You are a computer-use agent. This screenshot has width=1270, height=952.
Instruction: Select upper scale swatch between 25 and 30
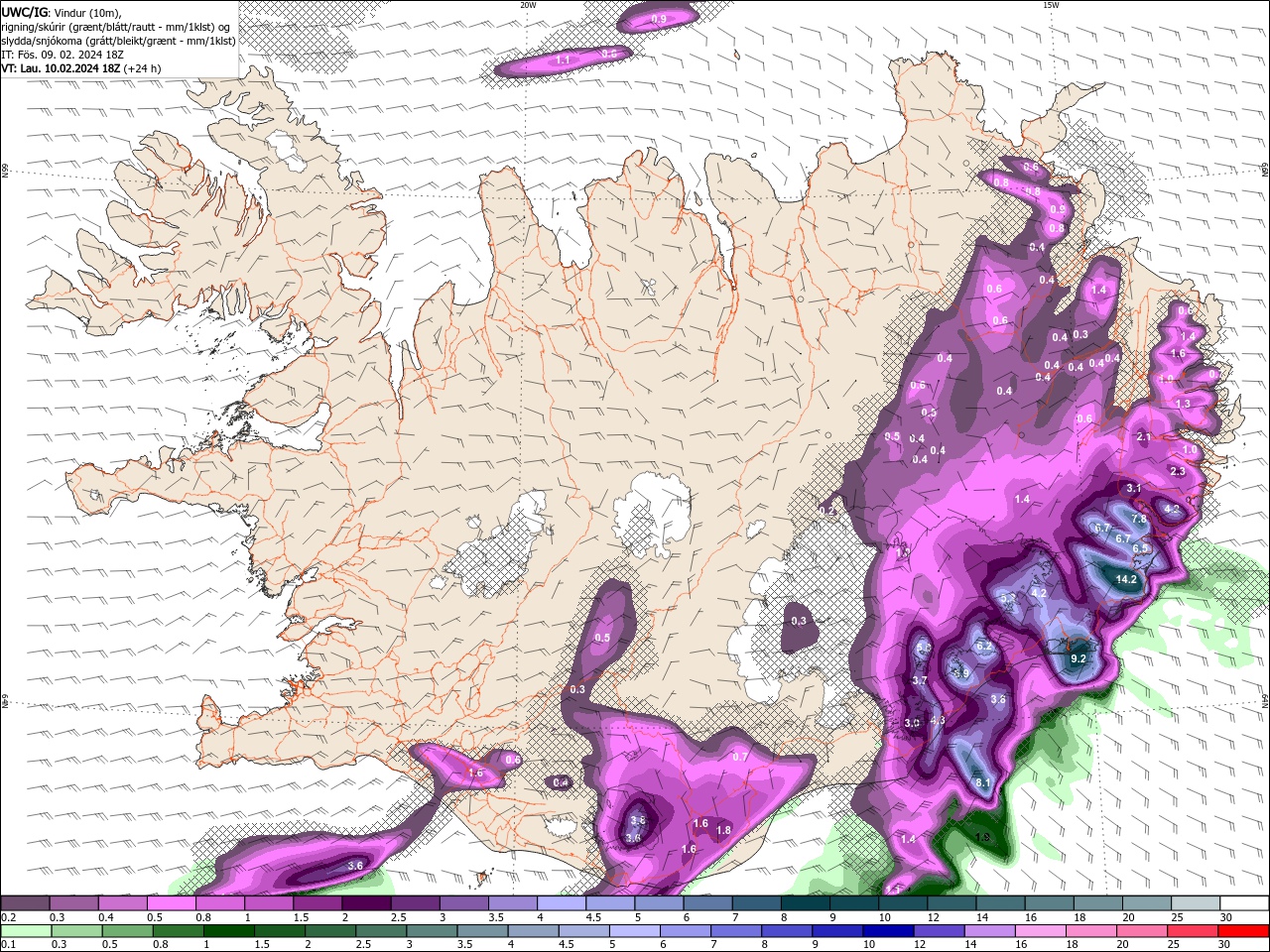tap(1196, 903)
